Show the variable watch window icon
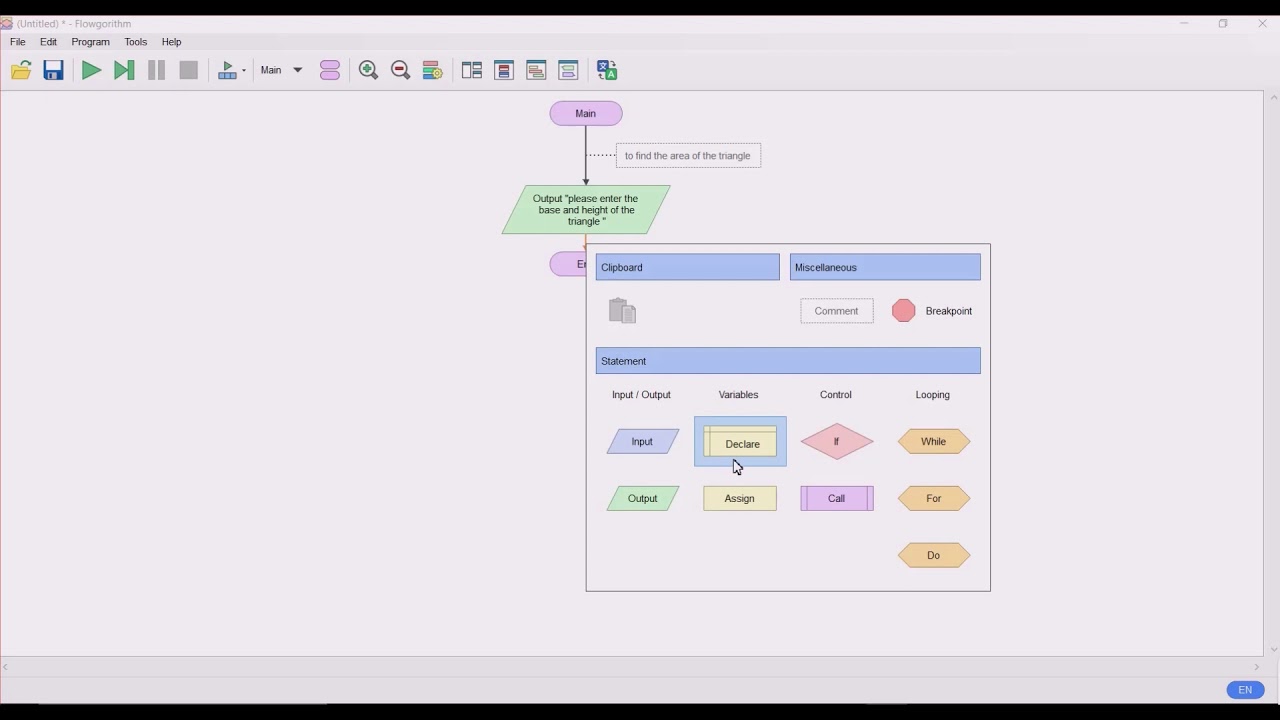 (x=504, y=70)
